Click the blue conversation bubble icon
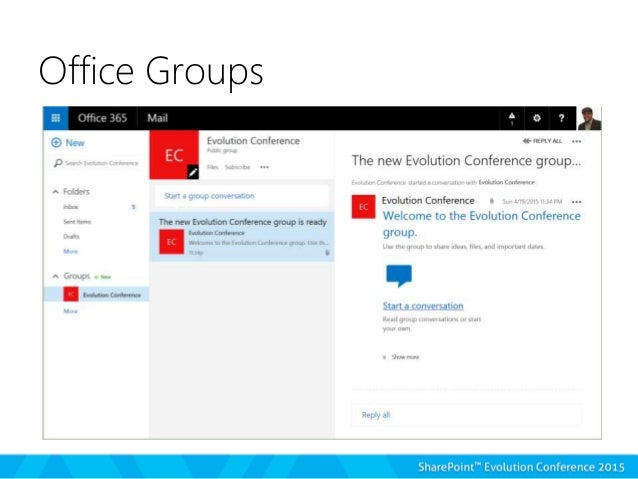Image resolution: width=638 pixels, height=479 pixels. 399,276
